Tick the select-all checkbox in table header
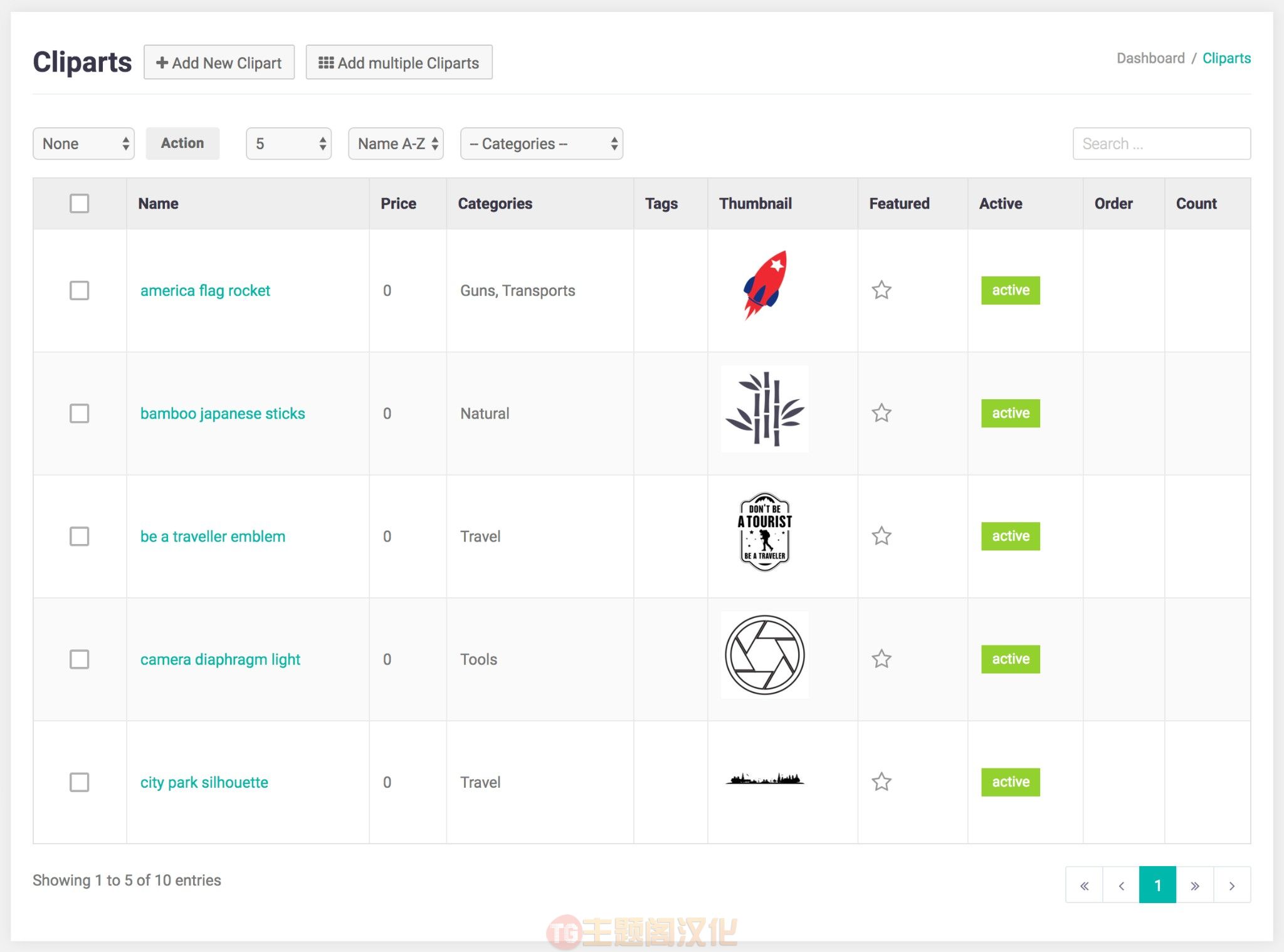 (x=79, y=203)
